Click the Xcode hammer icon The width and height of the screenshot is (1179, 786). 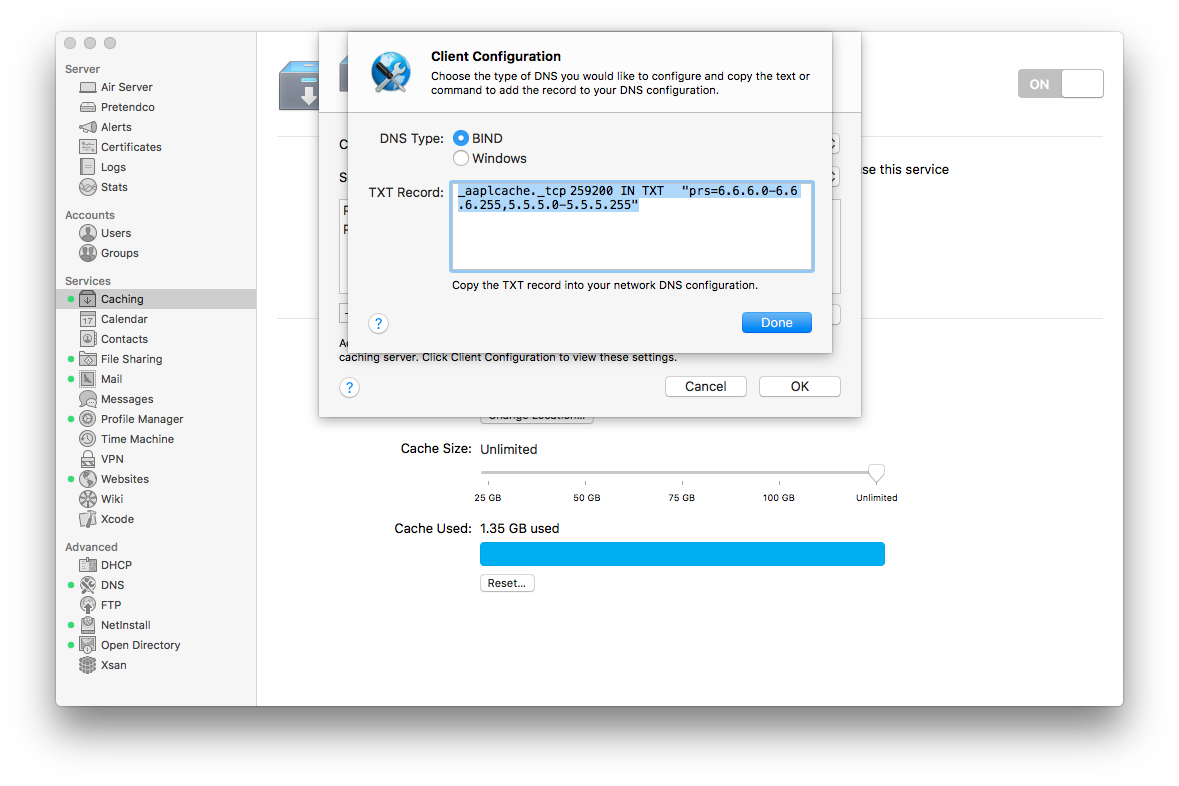click(x=87, y=519)
